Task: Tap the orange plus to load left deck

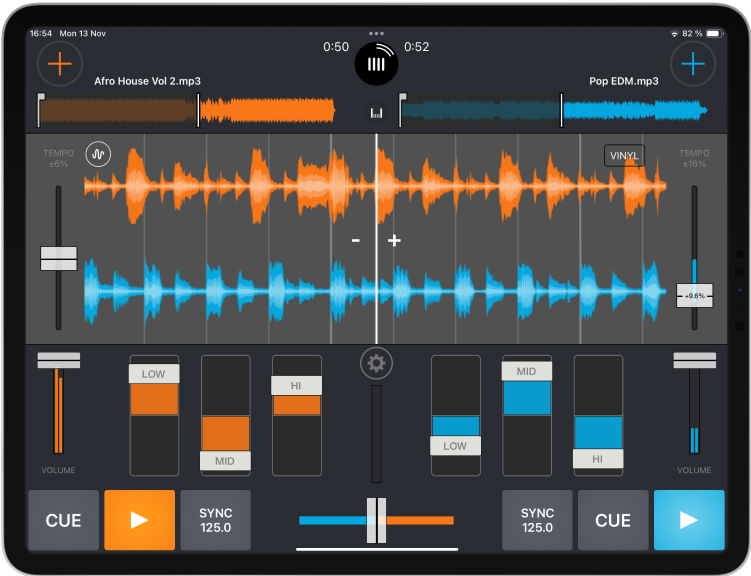Action: click(x=60, y=64)
